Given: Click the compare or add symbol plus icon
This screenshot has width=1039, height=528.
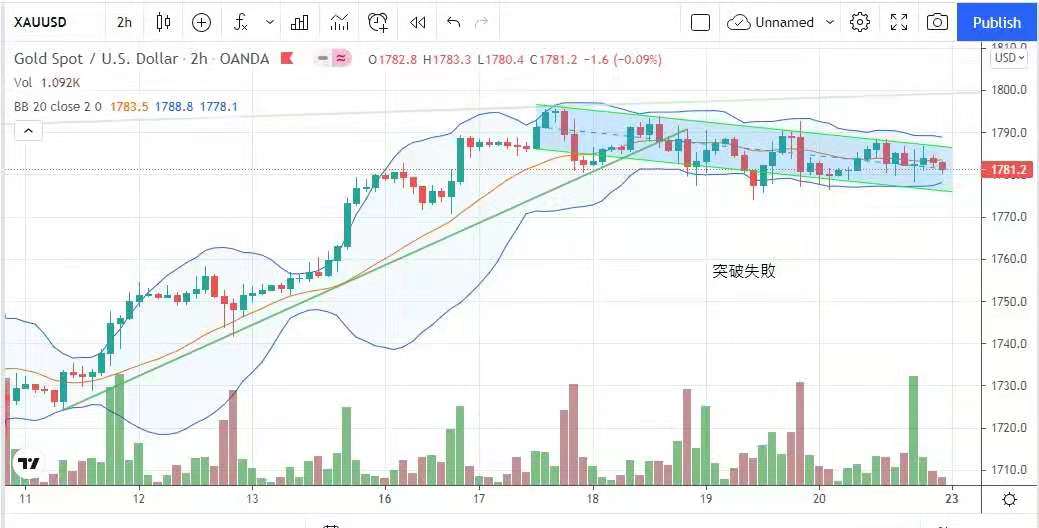Looking at the screenshot, I should (201, 22).
